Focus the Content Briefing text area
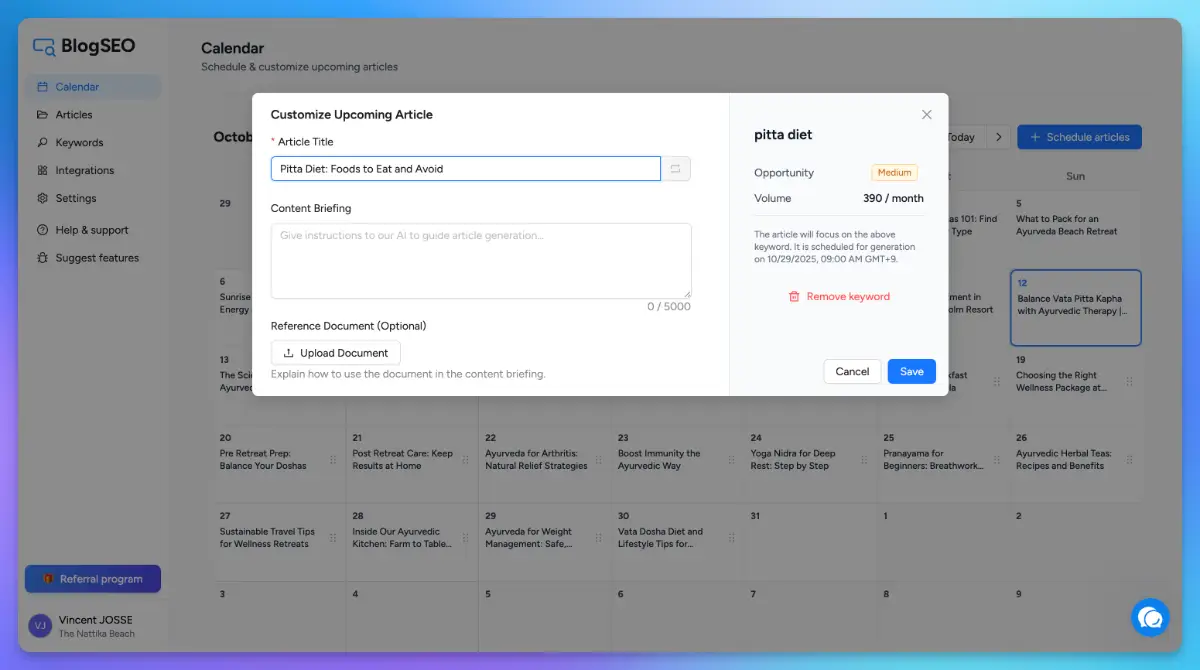The width and height of the screenshot is (1200, 670). [480, 260]
